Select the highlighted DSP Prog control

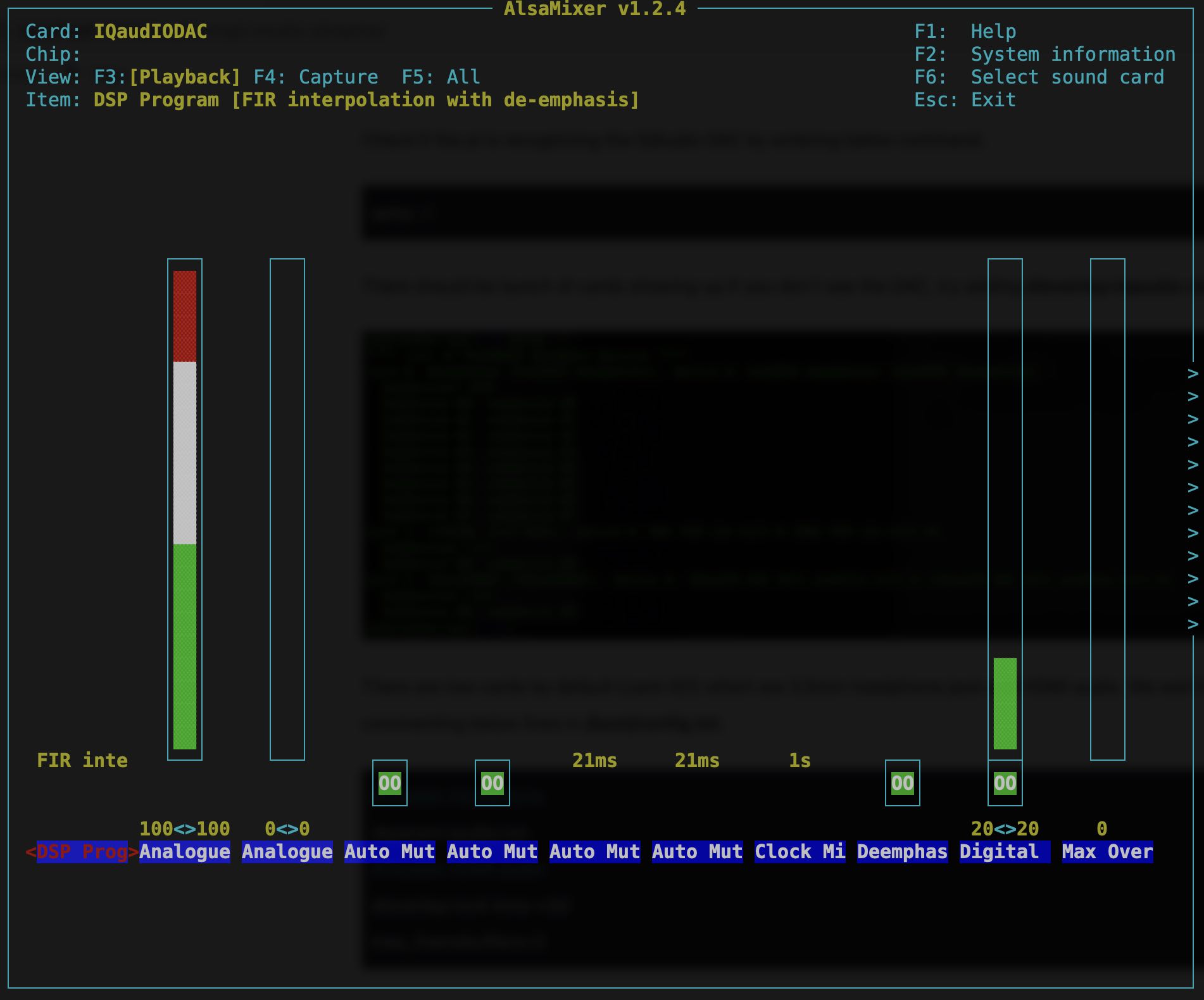point(82,852)
